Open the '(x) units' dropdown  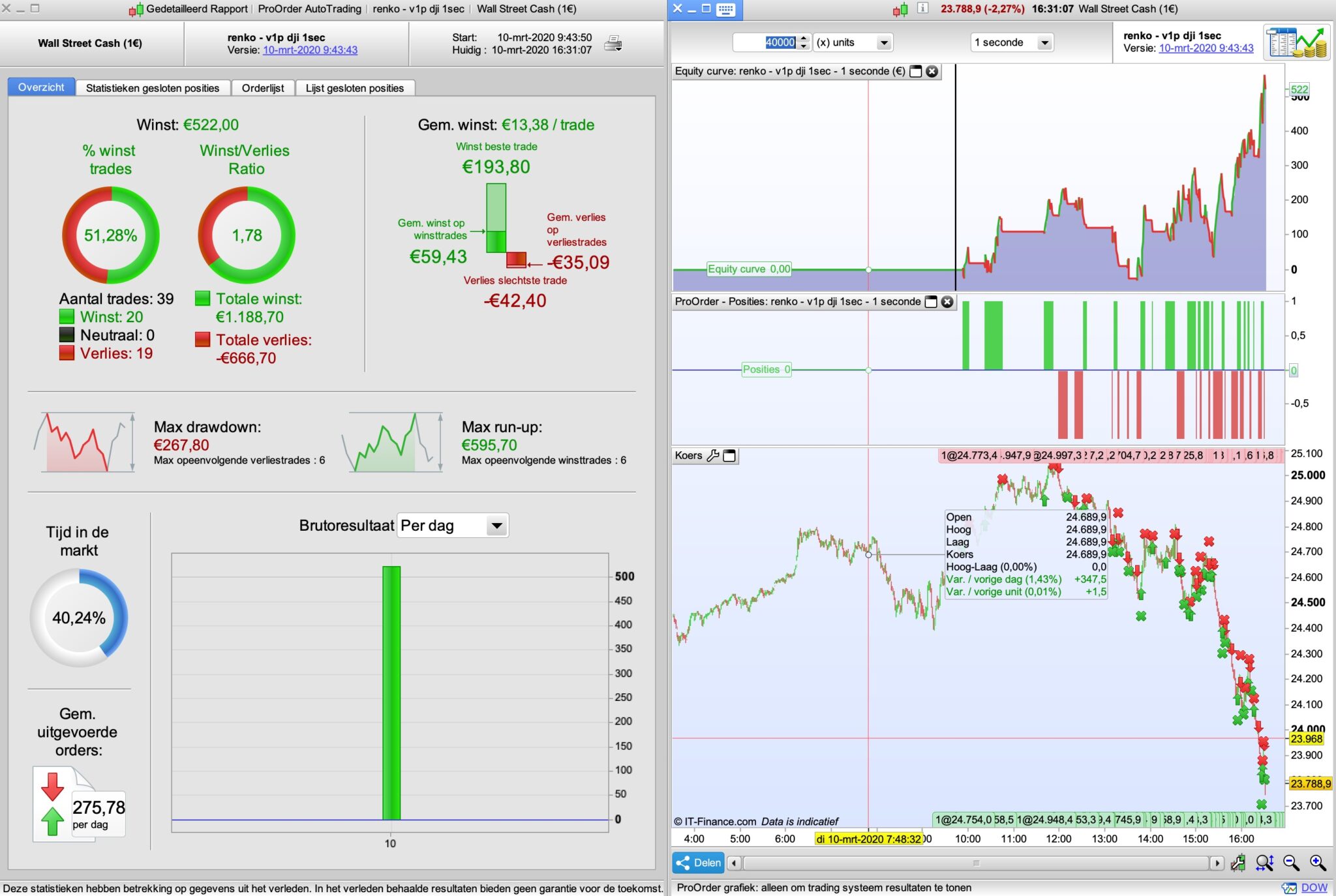pos(884,43)
